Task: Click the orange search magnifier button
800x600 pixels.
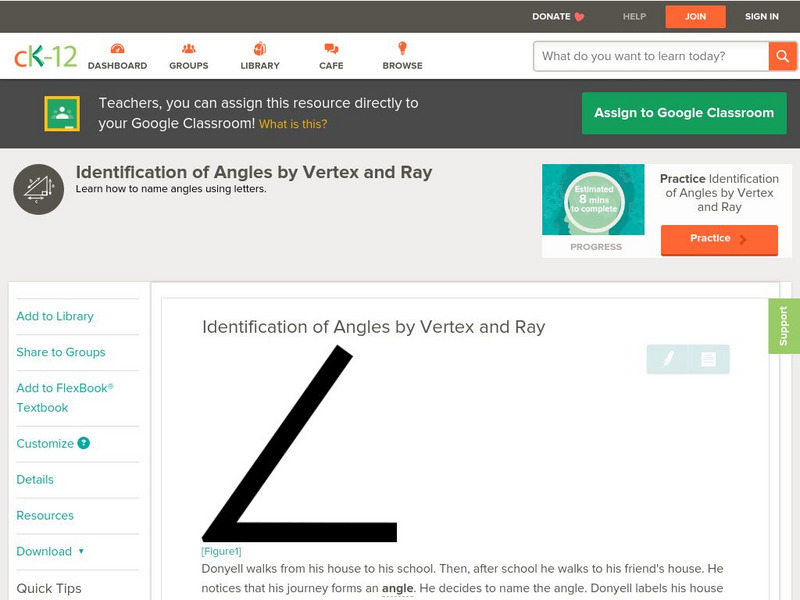Action: (782, 56)
